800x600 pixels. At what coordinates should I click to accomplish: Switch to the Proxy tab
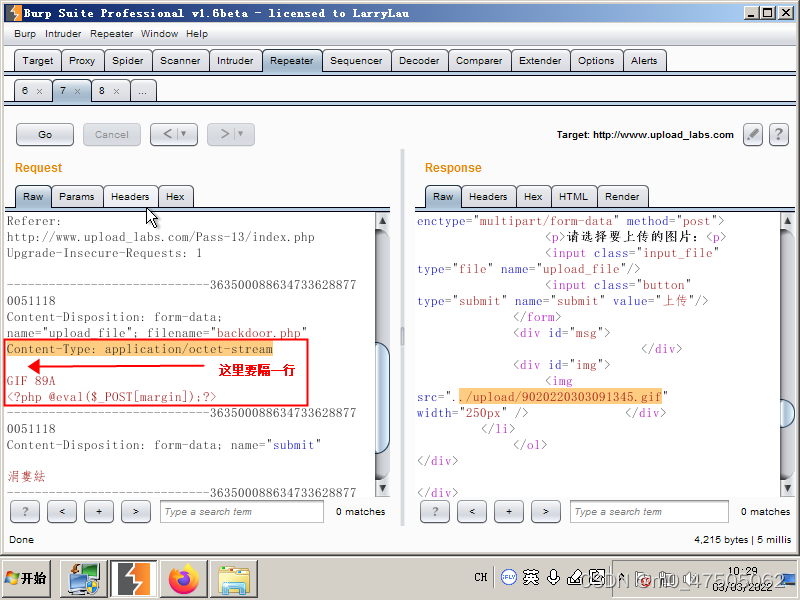click(82, 61)
